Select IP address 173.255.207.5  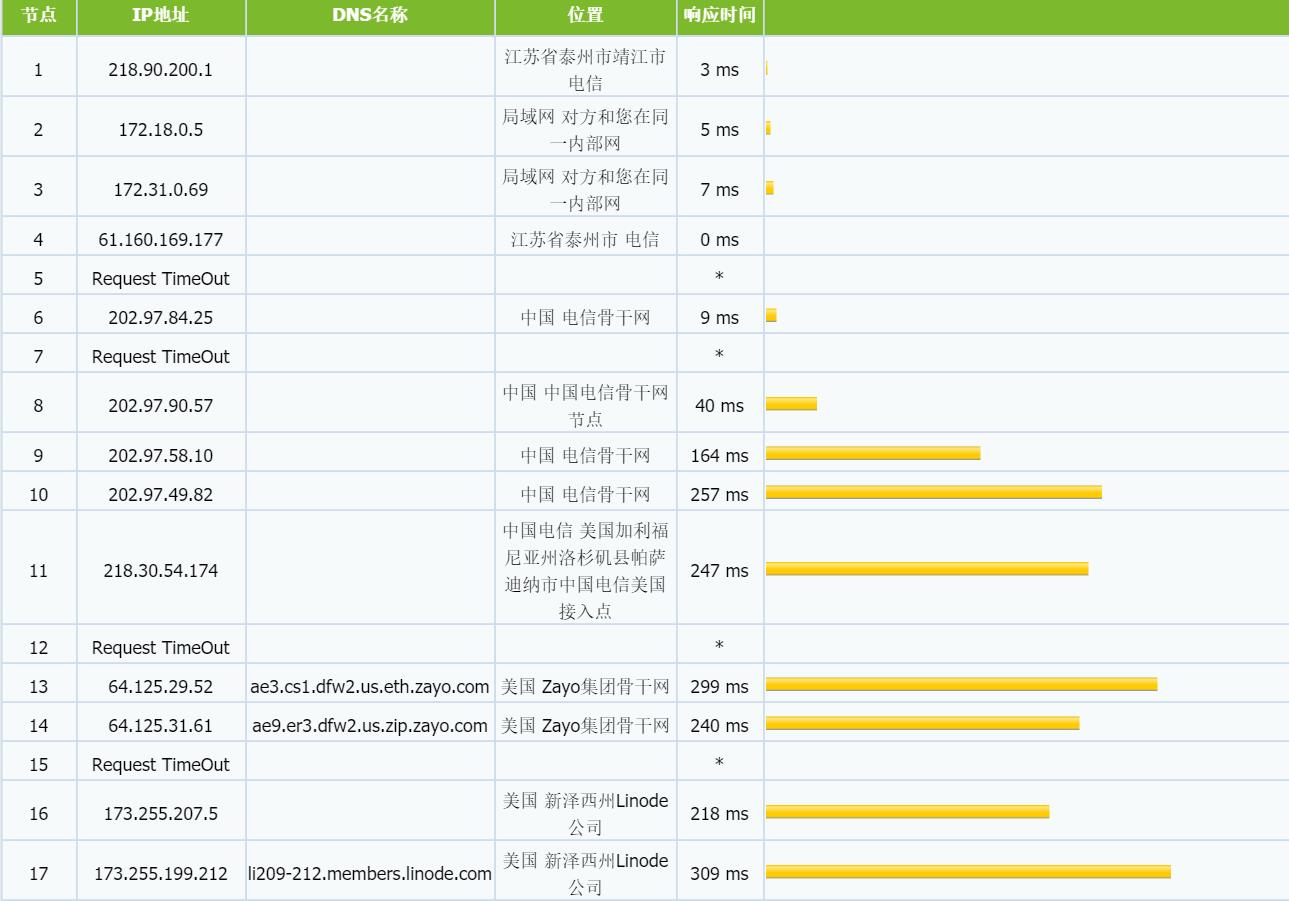click(x=161, y=814)
